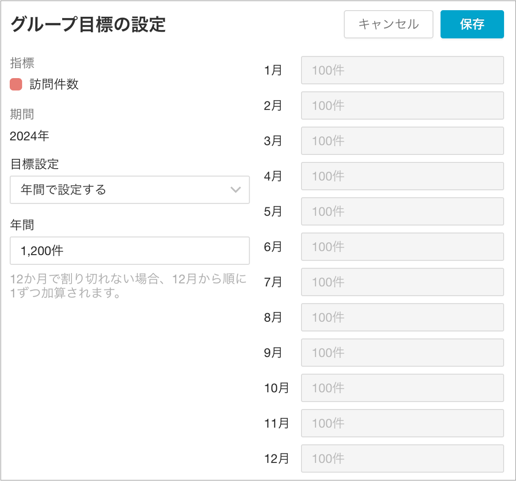This screenshot has width=516, height=481.
Task: Select the 2月 target field
Action: (x=402, y=106)
